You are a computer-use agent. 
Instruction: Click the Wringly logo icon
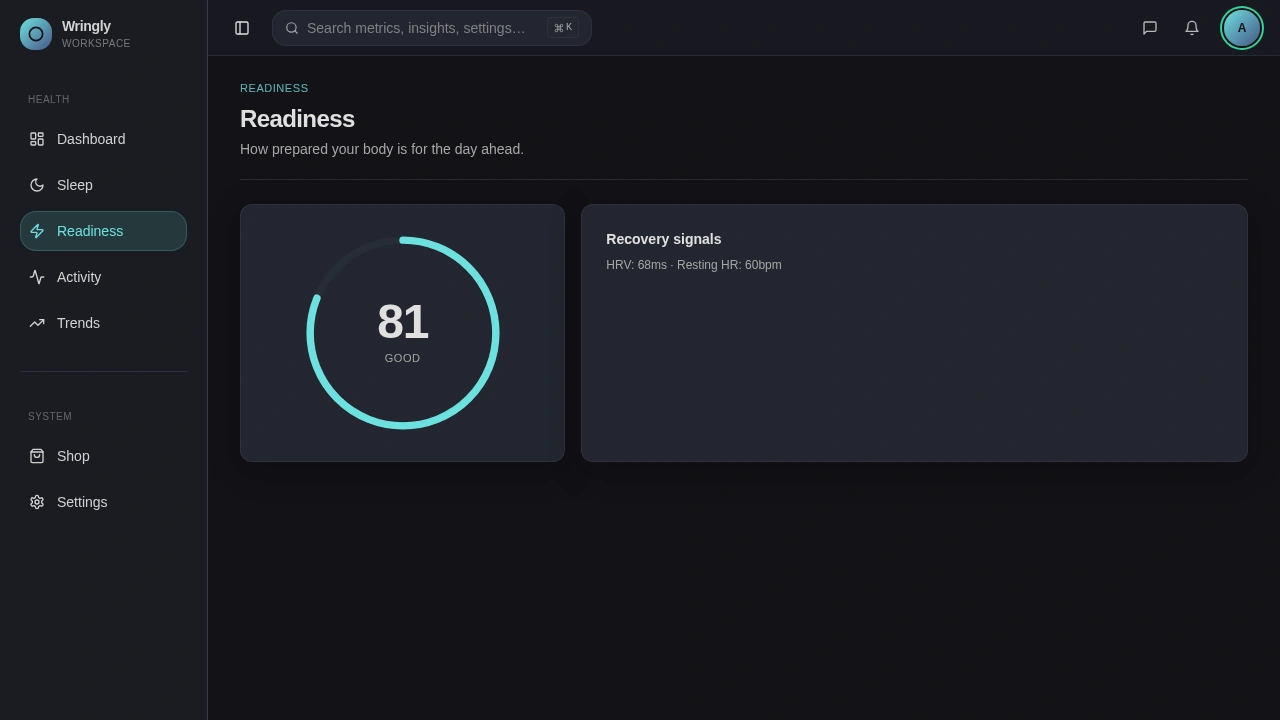point(36,34)
